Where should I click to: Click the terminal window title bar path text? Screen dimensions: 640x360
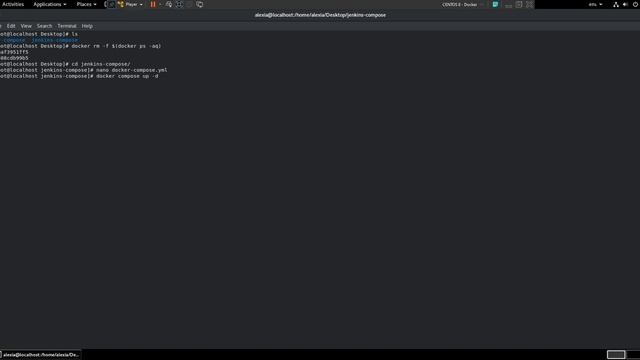(320, 15)
